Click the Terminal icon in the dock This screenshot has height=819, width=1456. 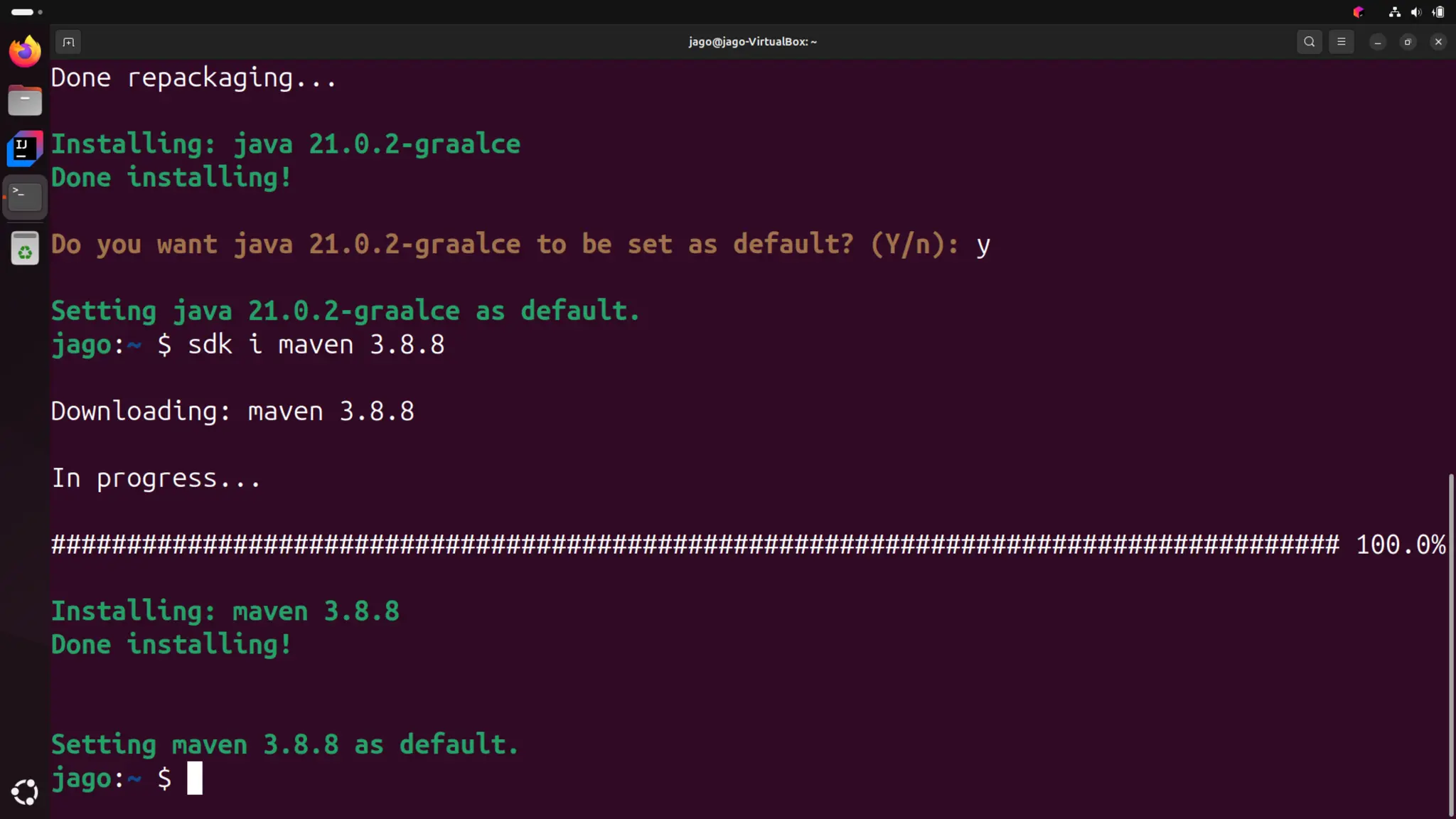point(25,196)
